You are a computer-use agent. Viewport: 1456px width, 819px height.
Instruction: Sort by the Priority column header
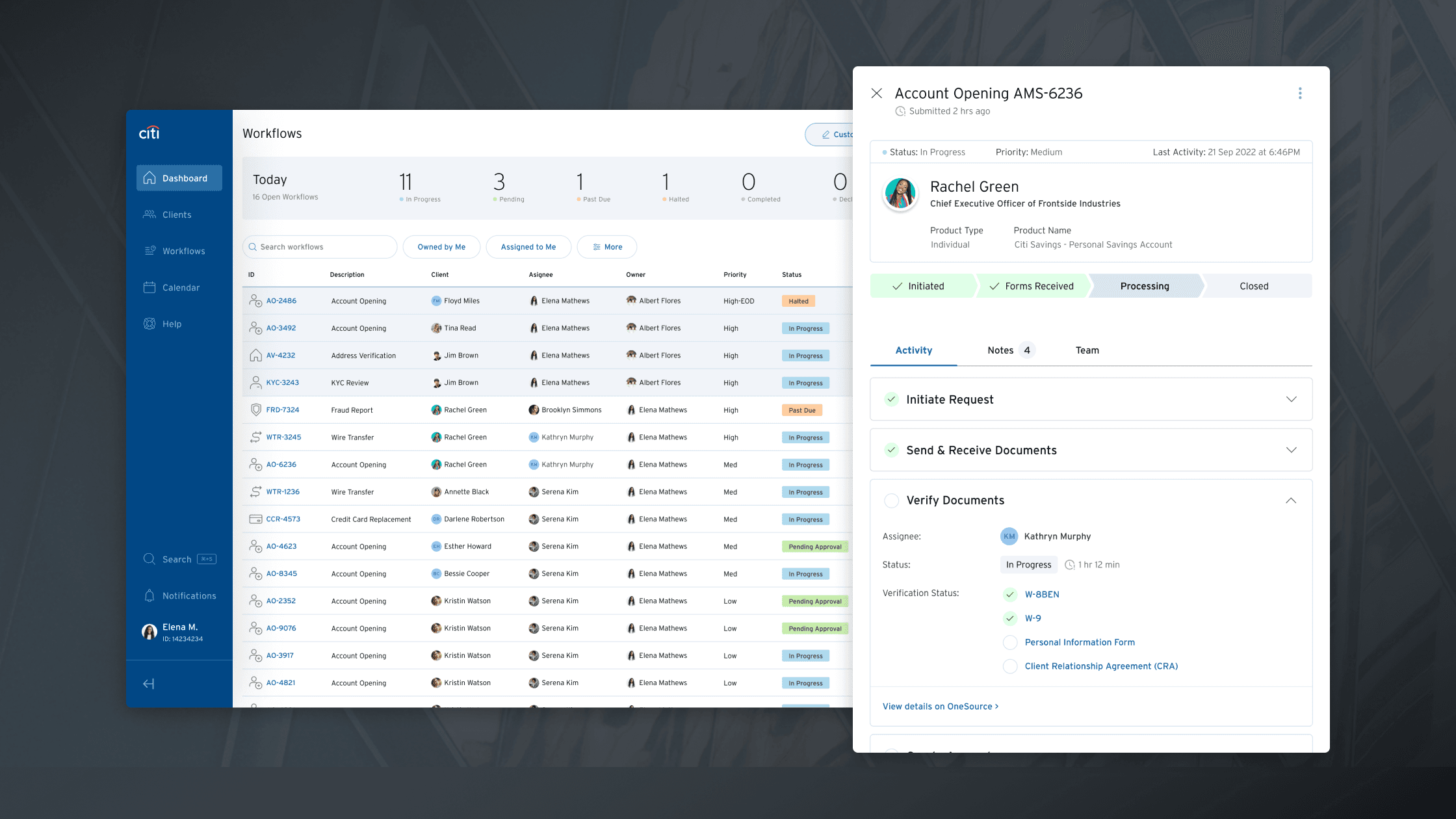[x=735, y=274]
